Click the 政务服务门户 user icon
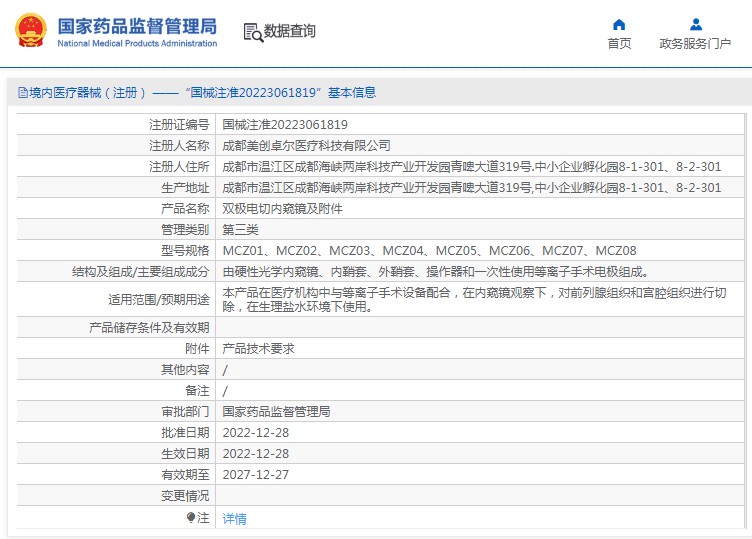 [695, 24]
